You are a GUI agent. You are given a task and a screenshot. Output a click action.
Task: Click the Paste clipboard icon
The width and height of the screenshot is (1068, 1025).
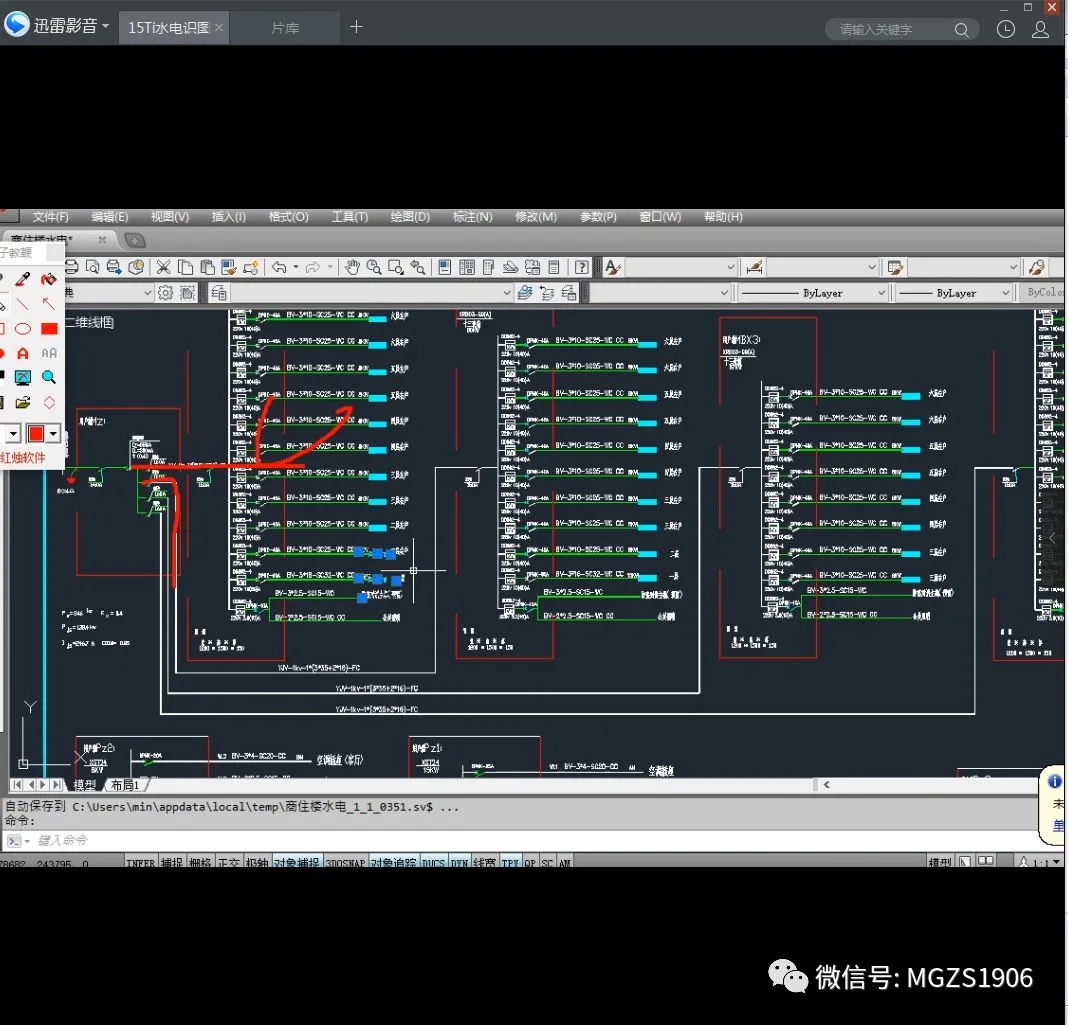(207, 267)
